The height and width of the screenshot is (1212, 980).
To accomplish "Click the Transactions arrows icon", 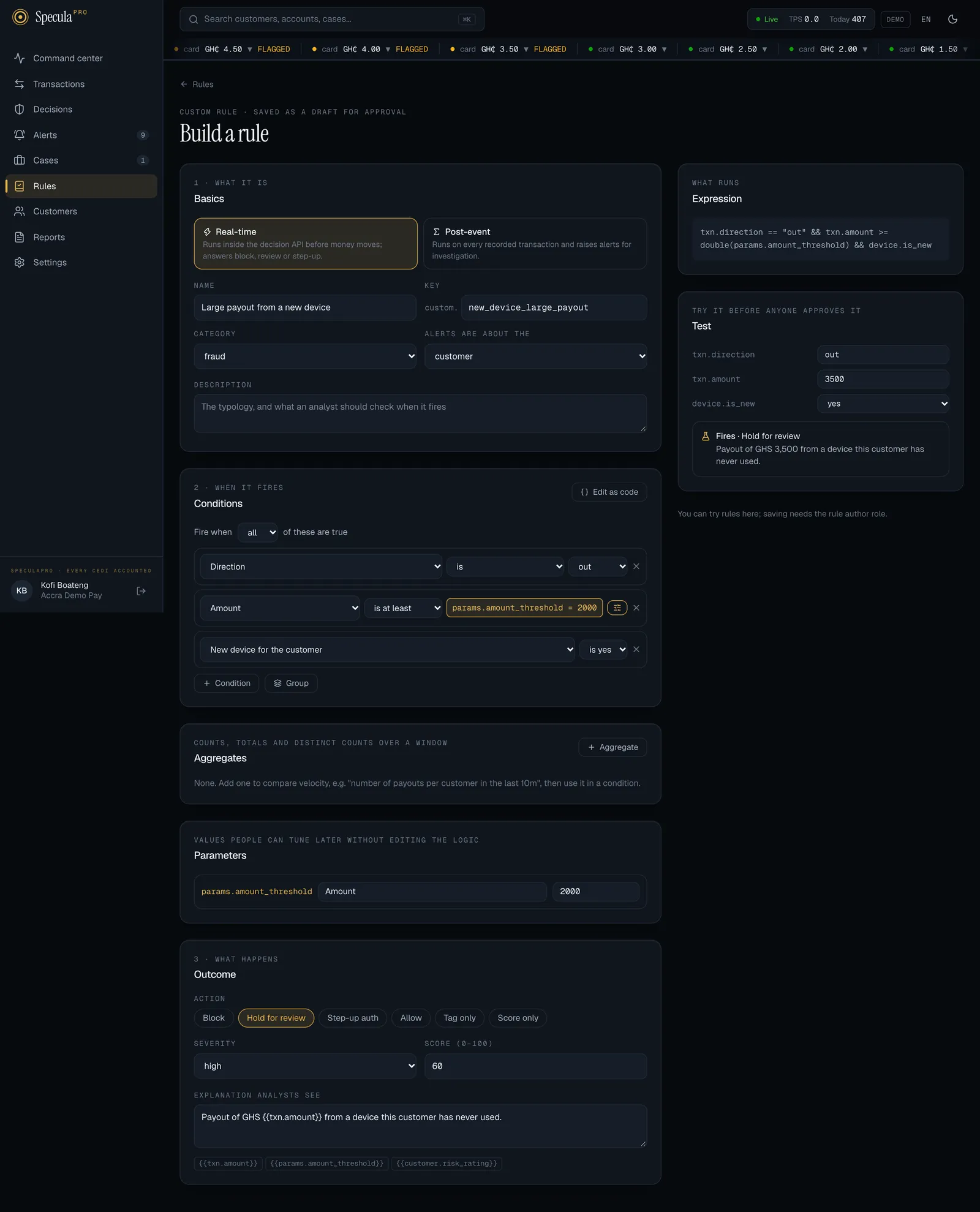I will (x=20, y=84).
